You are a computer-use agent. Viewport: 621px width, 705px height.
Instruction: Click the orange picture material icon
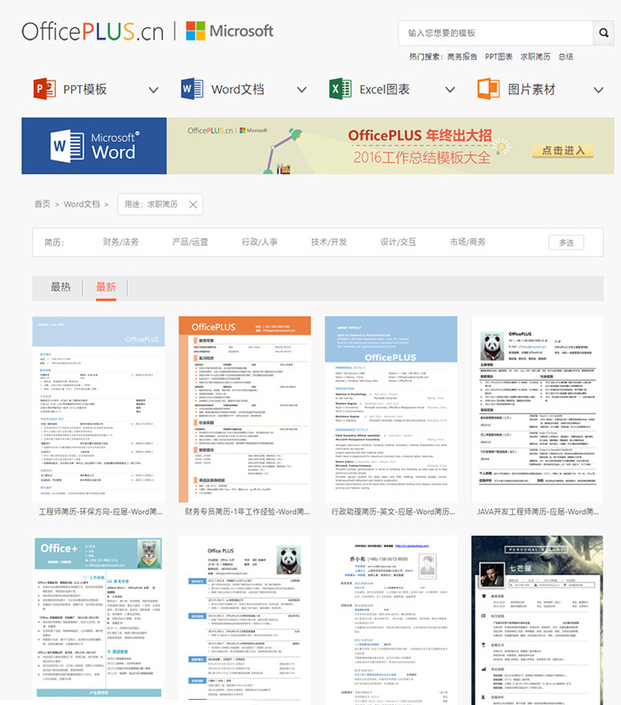point(488,89)
